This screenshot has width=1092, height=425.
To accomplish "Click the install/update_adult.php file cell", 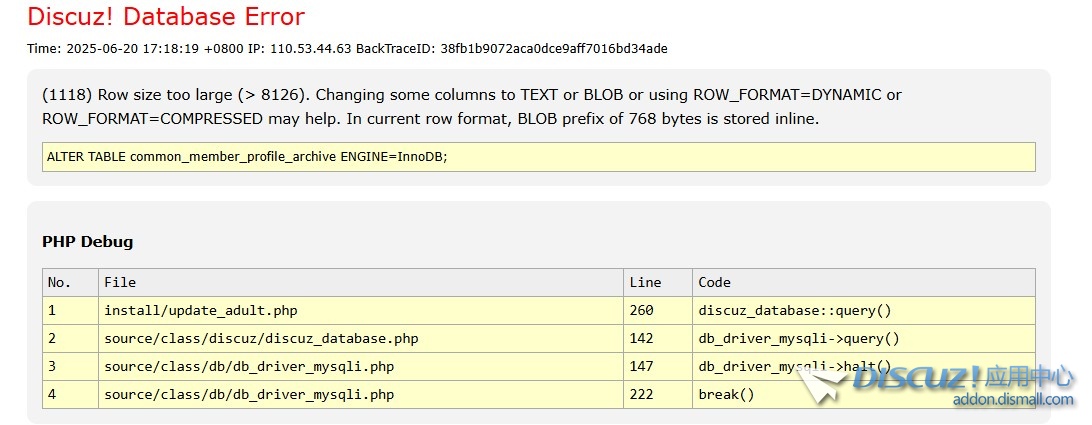I will click(x=361, y=311).
